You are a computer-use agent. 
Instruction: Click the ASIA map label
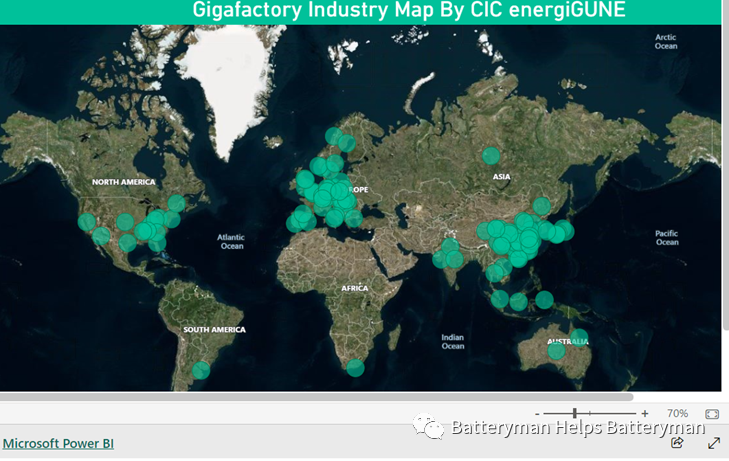pos(501,177)
